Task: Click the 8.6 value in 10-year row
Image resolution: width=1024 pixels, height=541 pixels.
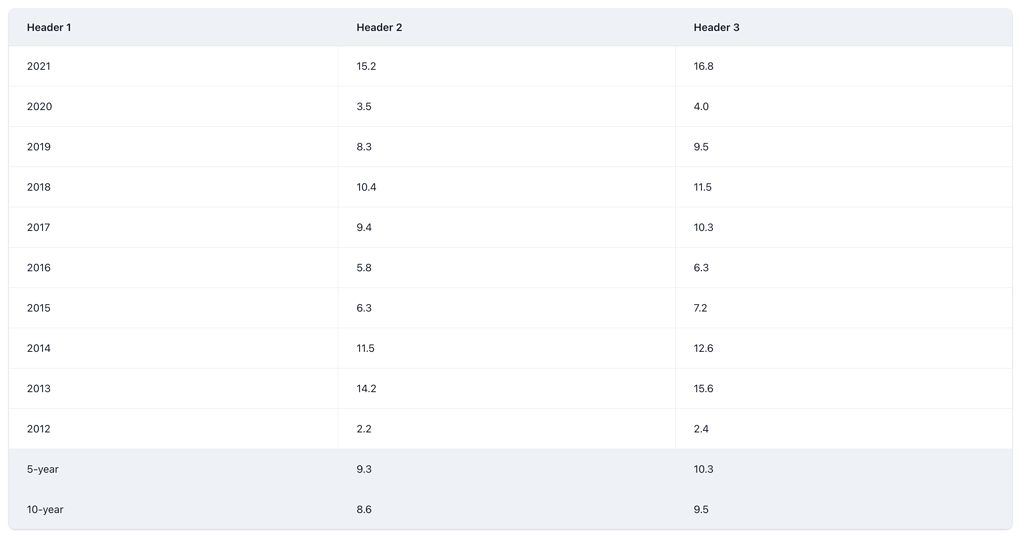Action: pyautogui.click(x=364, y=510)
